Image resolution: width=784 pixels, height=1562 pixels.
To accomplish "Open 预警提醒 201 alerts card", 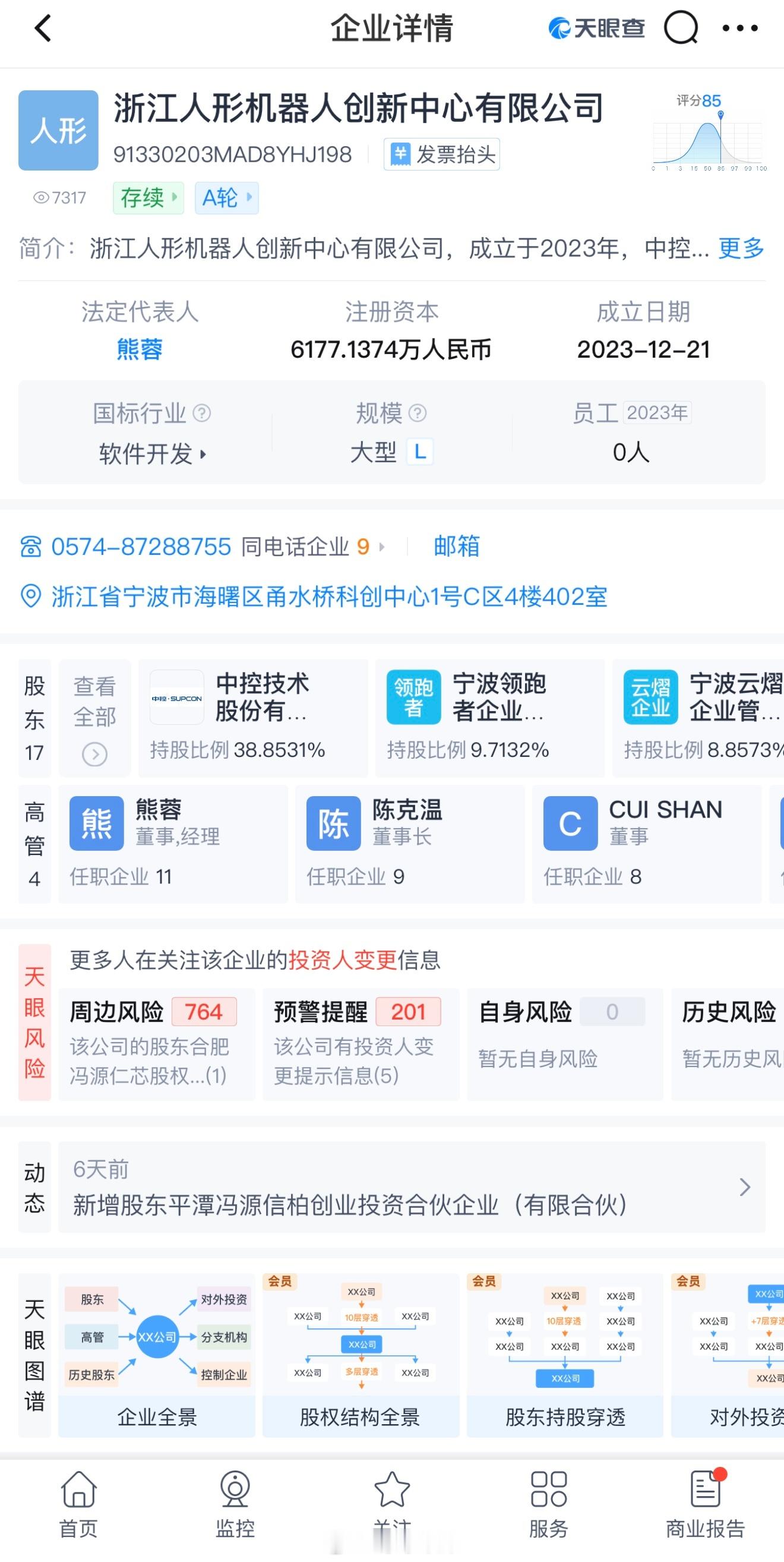I will point(361,1044).
